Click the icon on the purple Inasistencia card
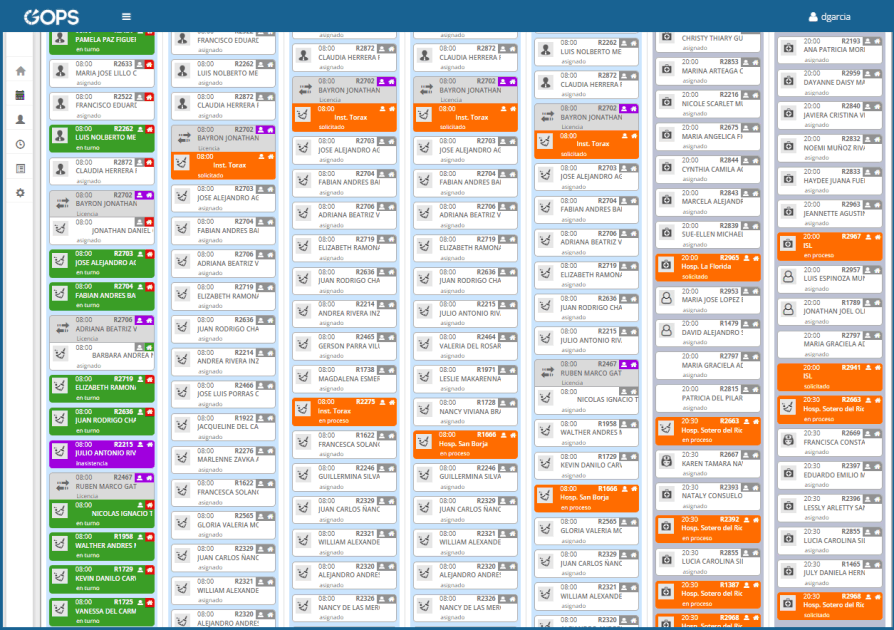Screen dimensions: 894x630 click(60, 452)
